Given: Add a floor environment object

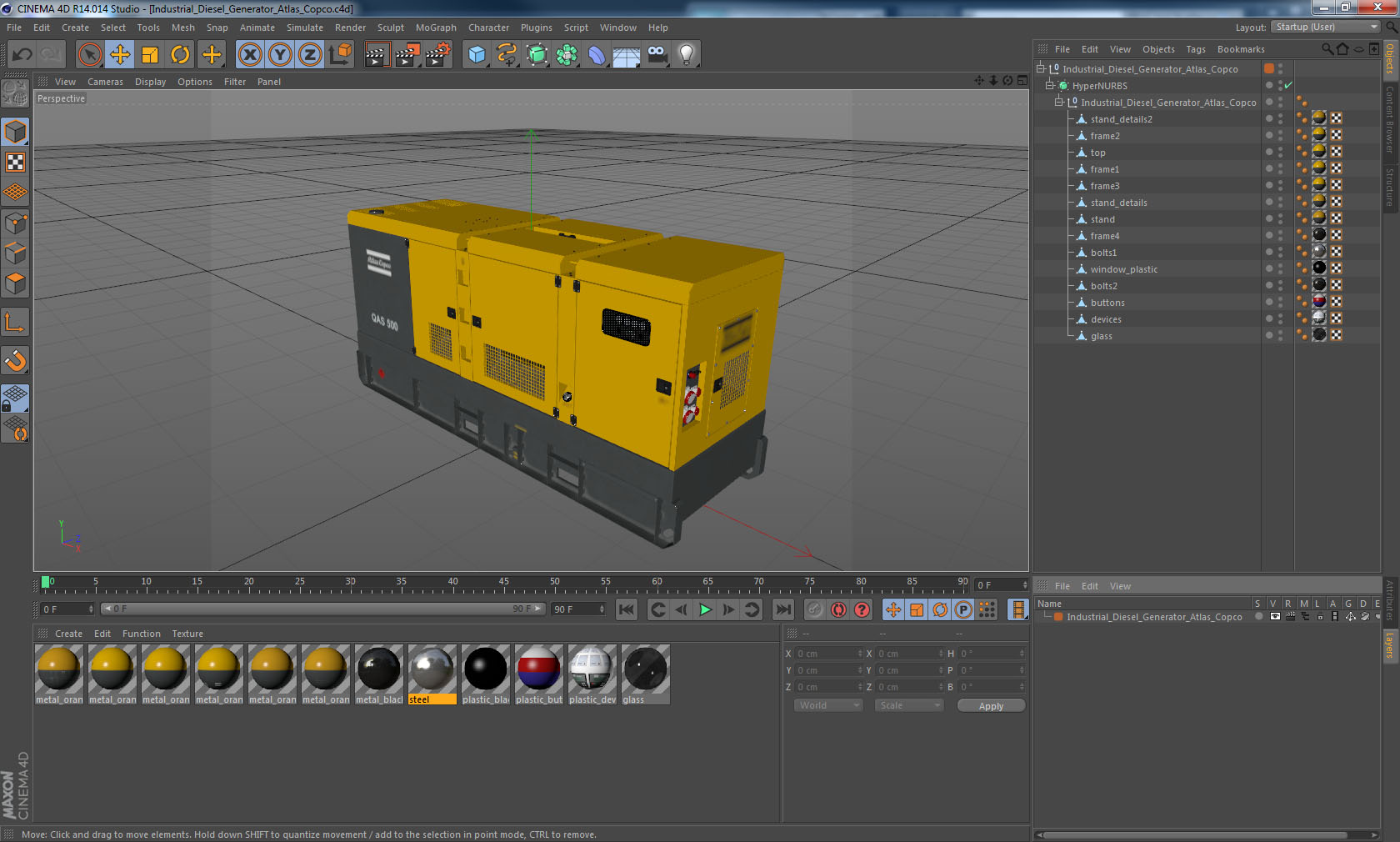Looking at the screenshot, I should pos(627,55).
